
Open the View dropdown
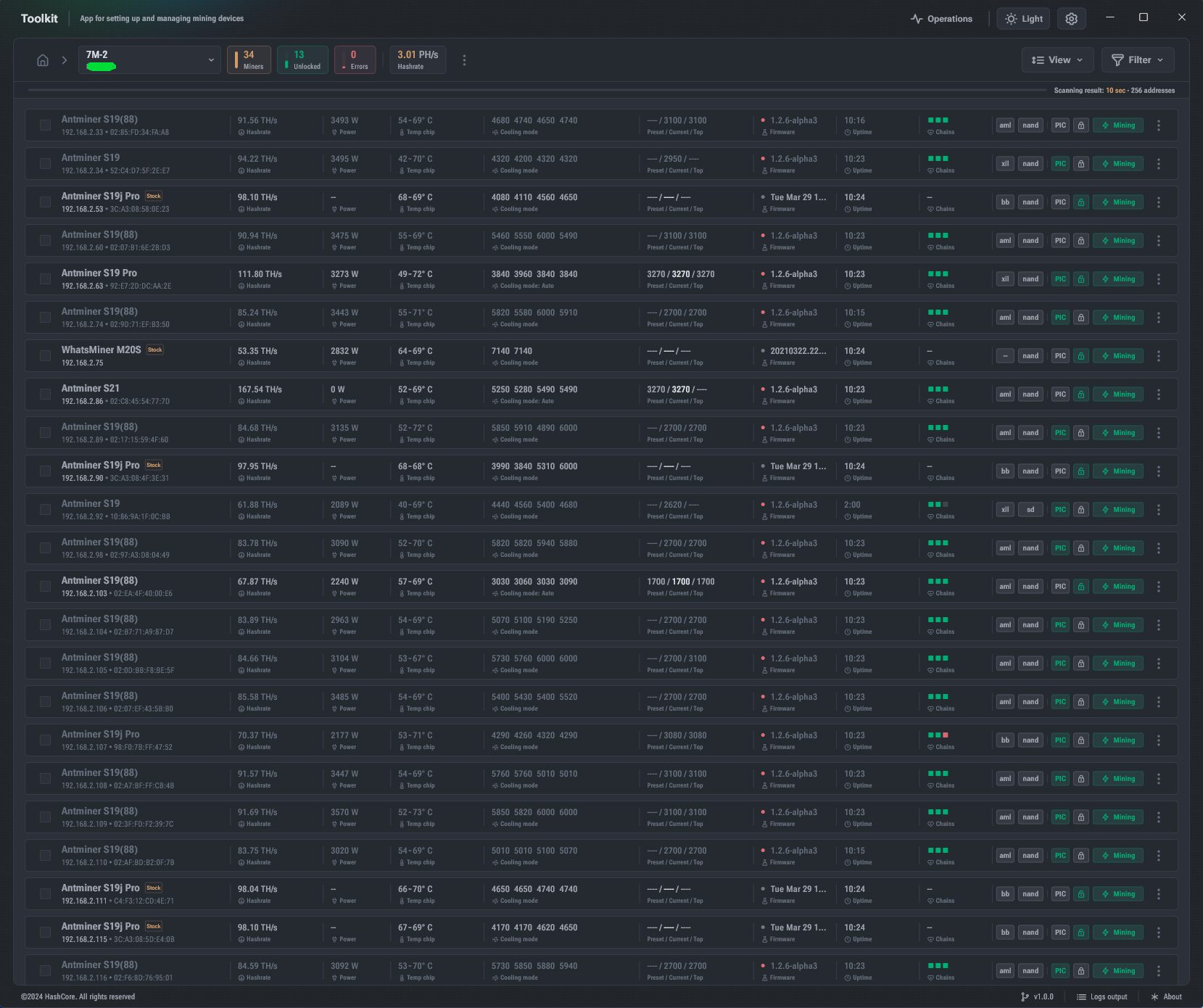(1057, 60)
